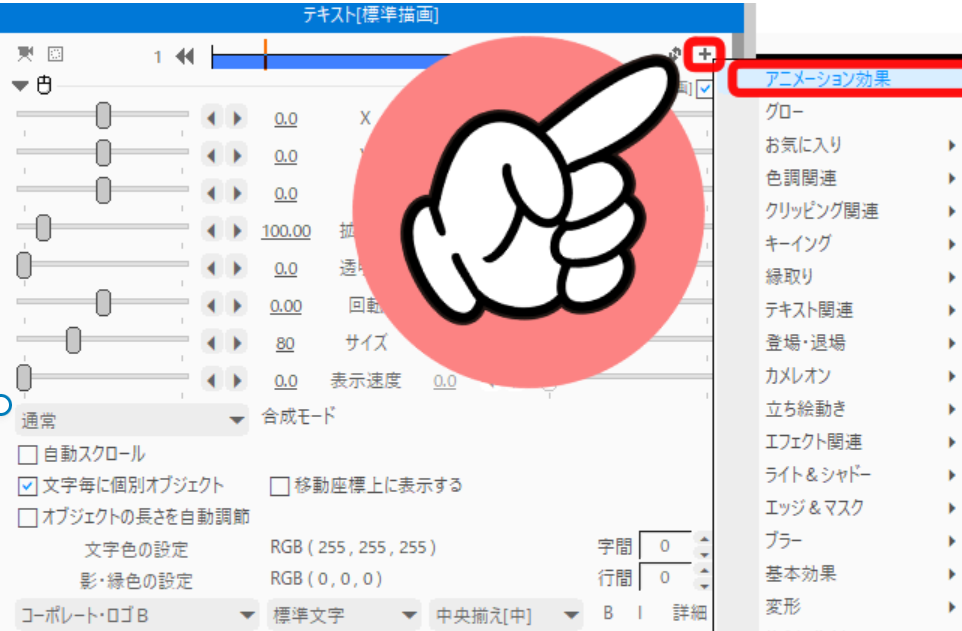The width and height of the screenshot is (962, 631).
Task: Open the 標準文字 style dropdown
Action: coord(344,614)
